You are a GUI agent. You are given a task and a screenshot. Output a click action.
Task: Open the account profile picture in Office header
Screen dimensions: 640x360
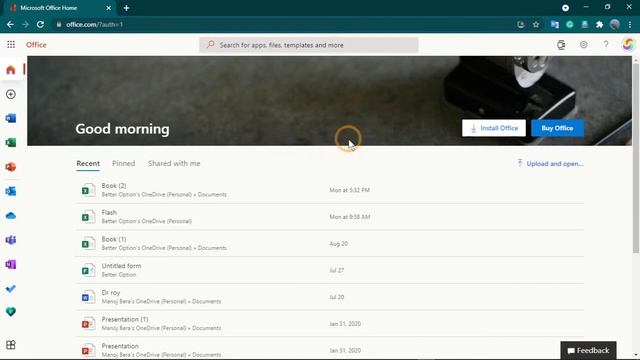click(628, 44)
